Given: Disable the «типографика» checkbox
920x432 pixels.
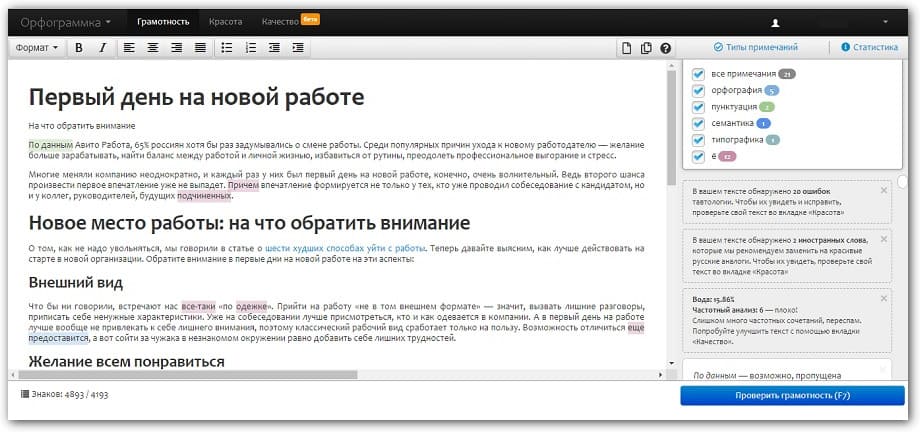Looking at the screenshot, I should (699, 139).
